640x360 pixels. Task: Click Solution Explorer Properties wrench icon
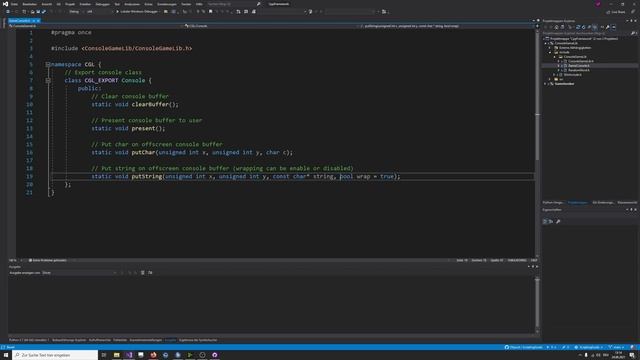pos(608,27)
